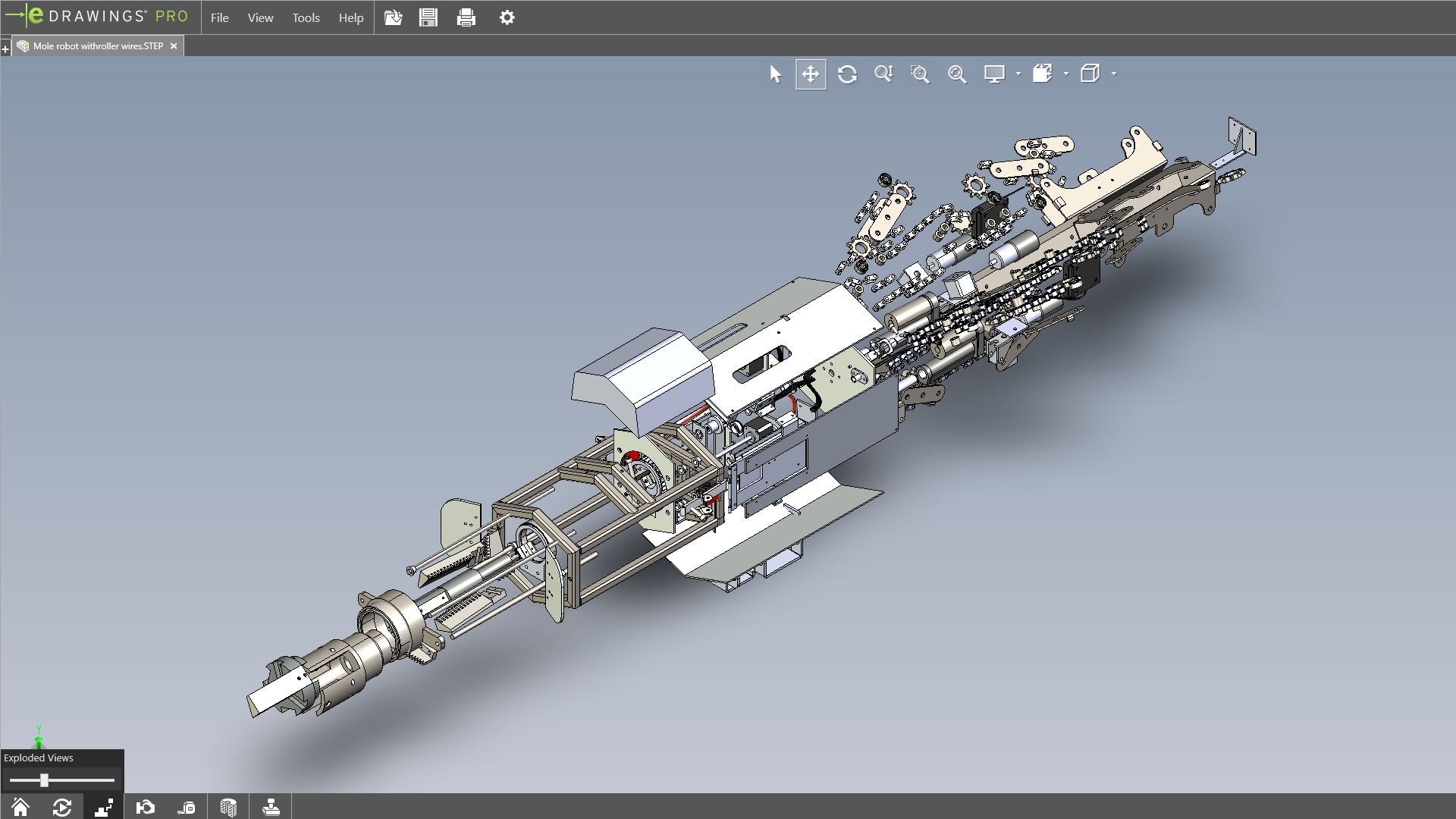Click the Animate play loop icon

[x=62, y=807]
